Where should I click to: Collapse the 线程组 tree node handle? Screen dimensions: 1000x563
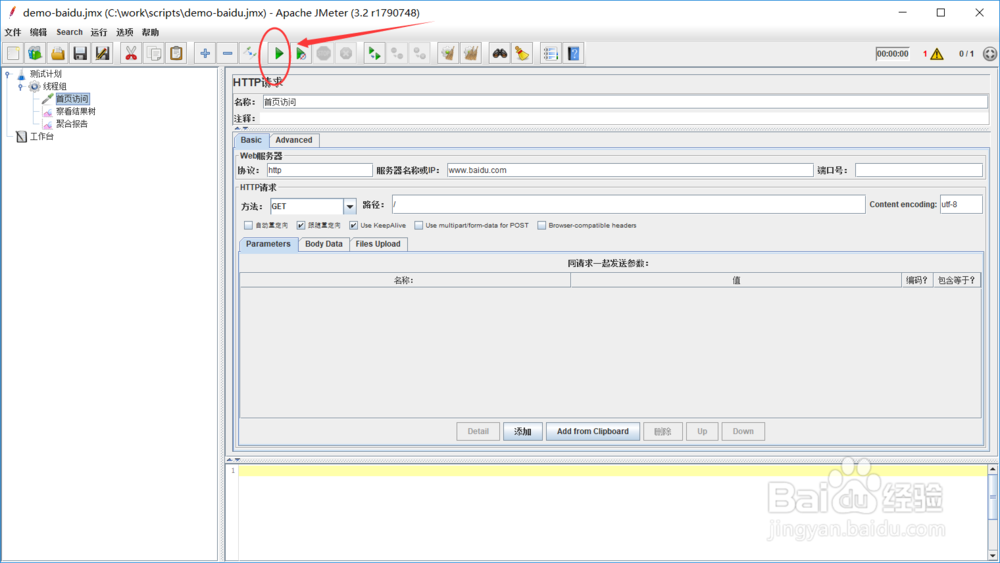(20, 87)
